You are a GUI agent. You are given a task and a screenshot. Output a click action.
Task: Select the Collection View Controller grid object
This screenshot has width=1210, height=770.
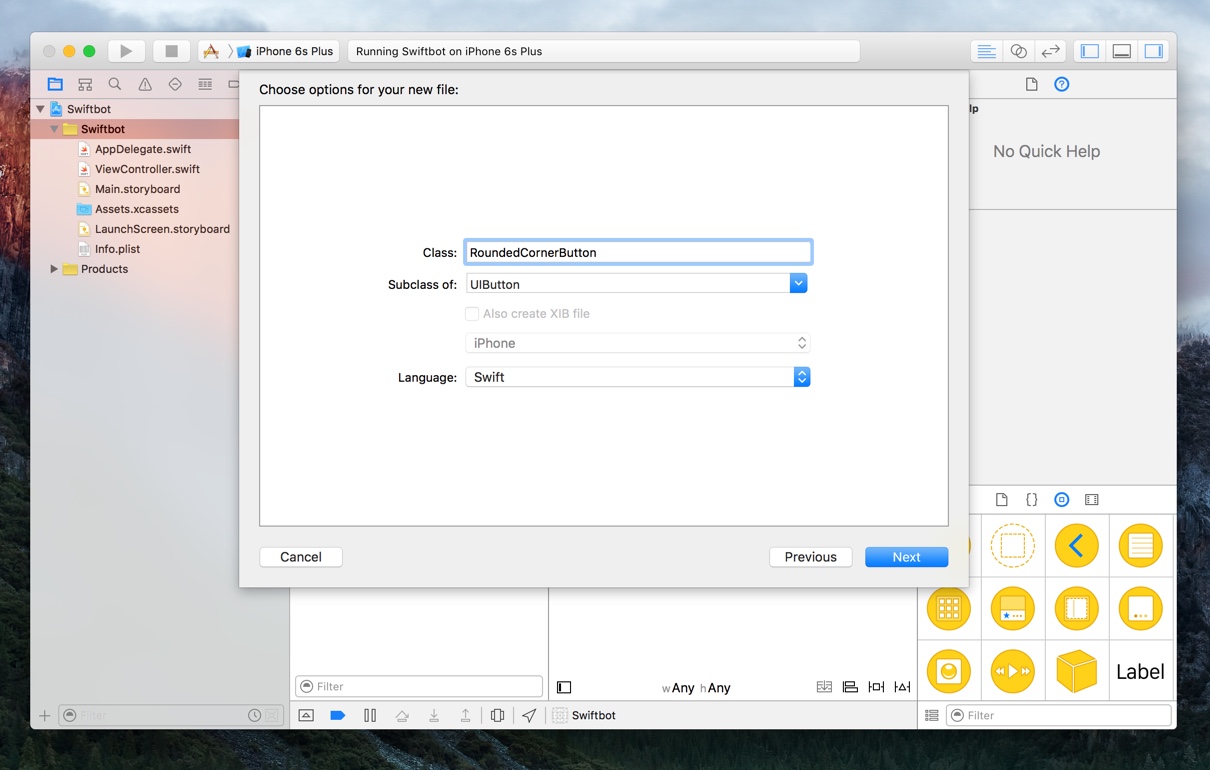point(948,608)
